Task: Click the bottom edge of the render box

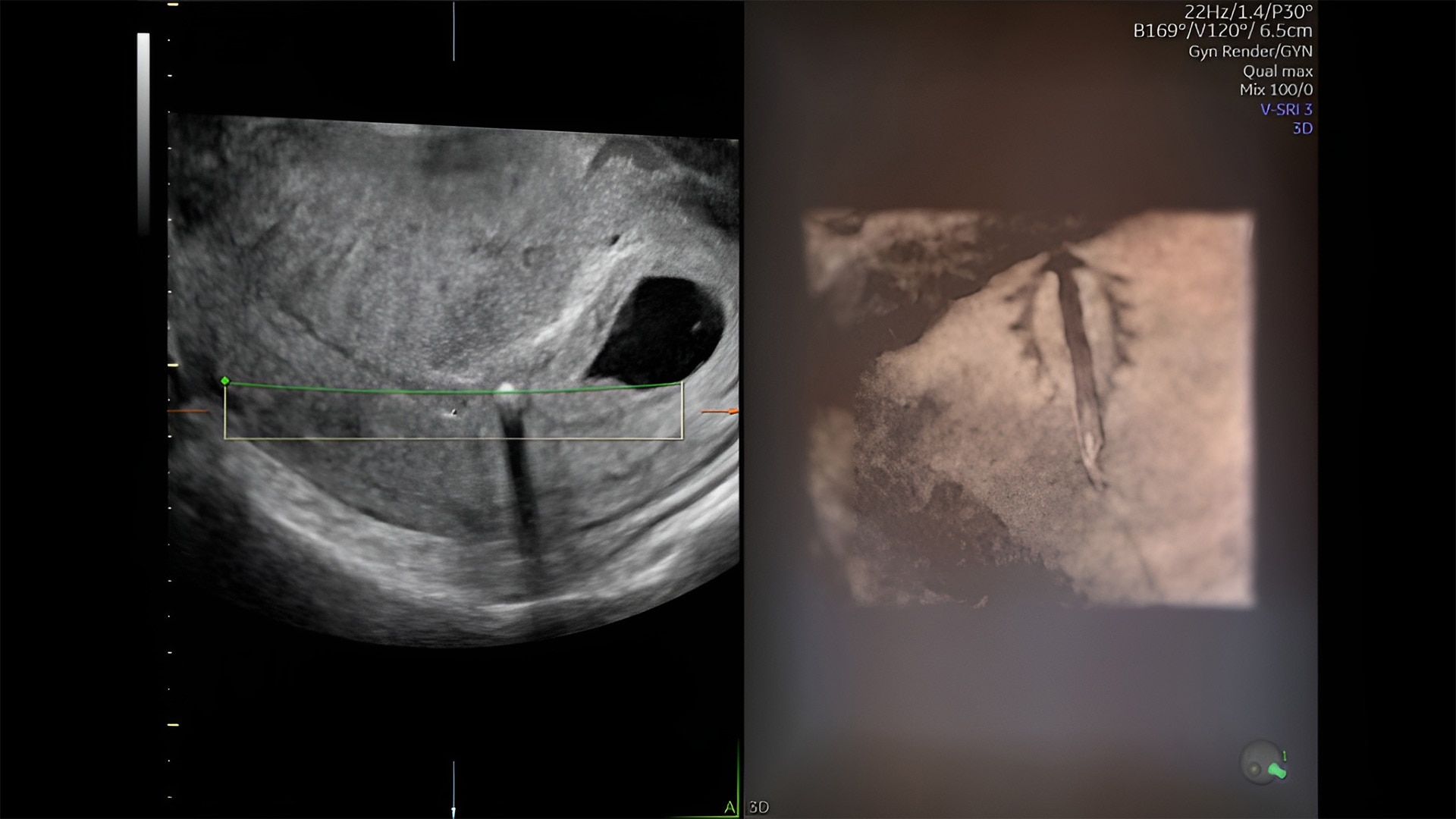Action: (x=453, y=438)
